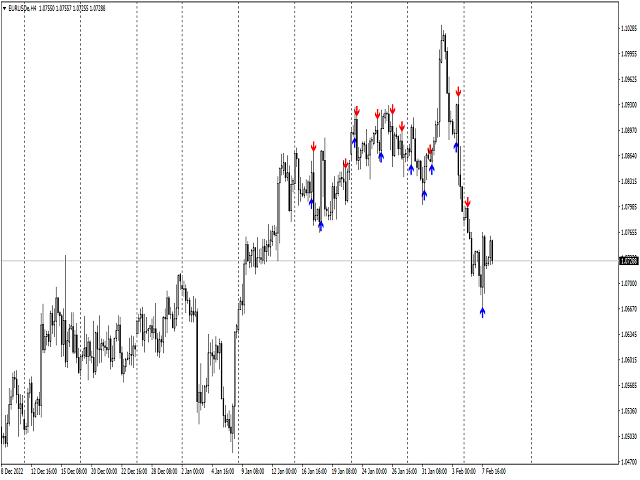The image size is (640, 480).
Task: Click the 1.09955 price axis label
Action: tap(629, 54)
